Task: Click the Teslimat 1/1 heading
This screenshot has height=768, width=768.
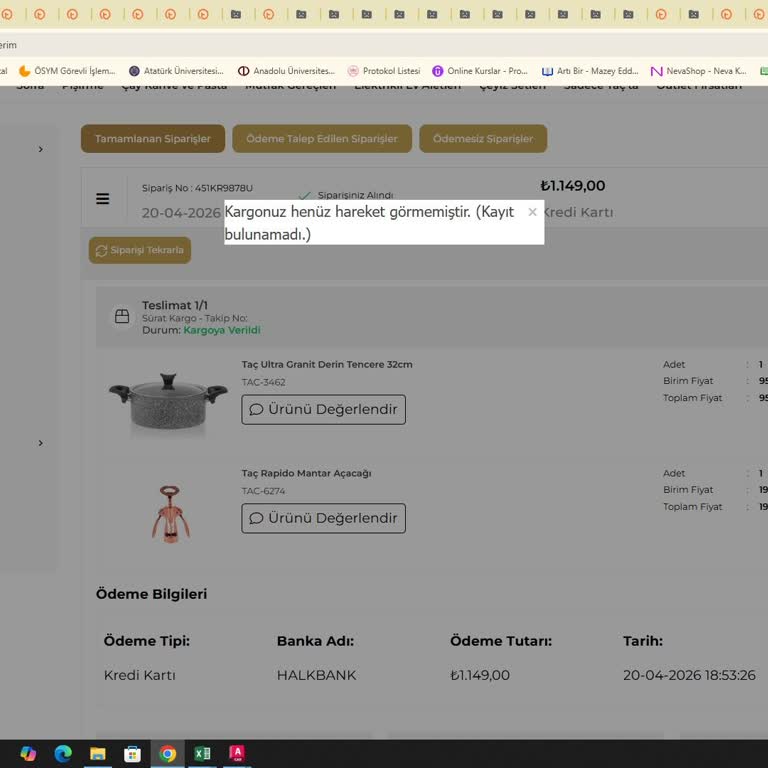Action: [175, 305]
